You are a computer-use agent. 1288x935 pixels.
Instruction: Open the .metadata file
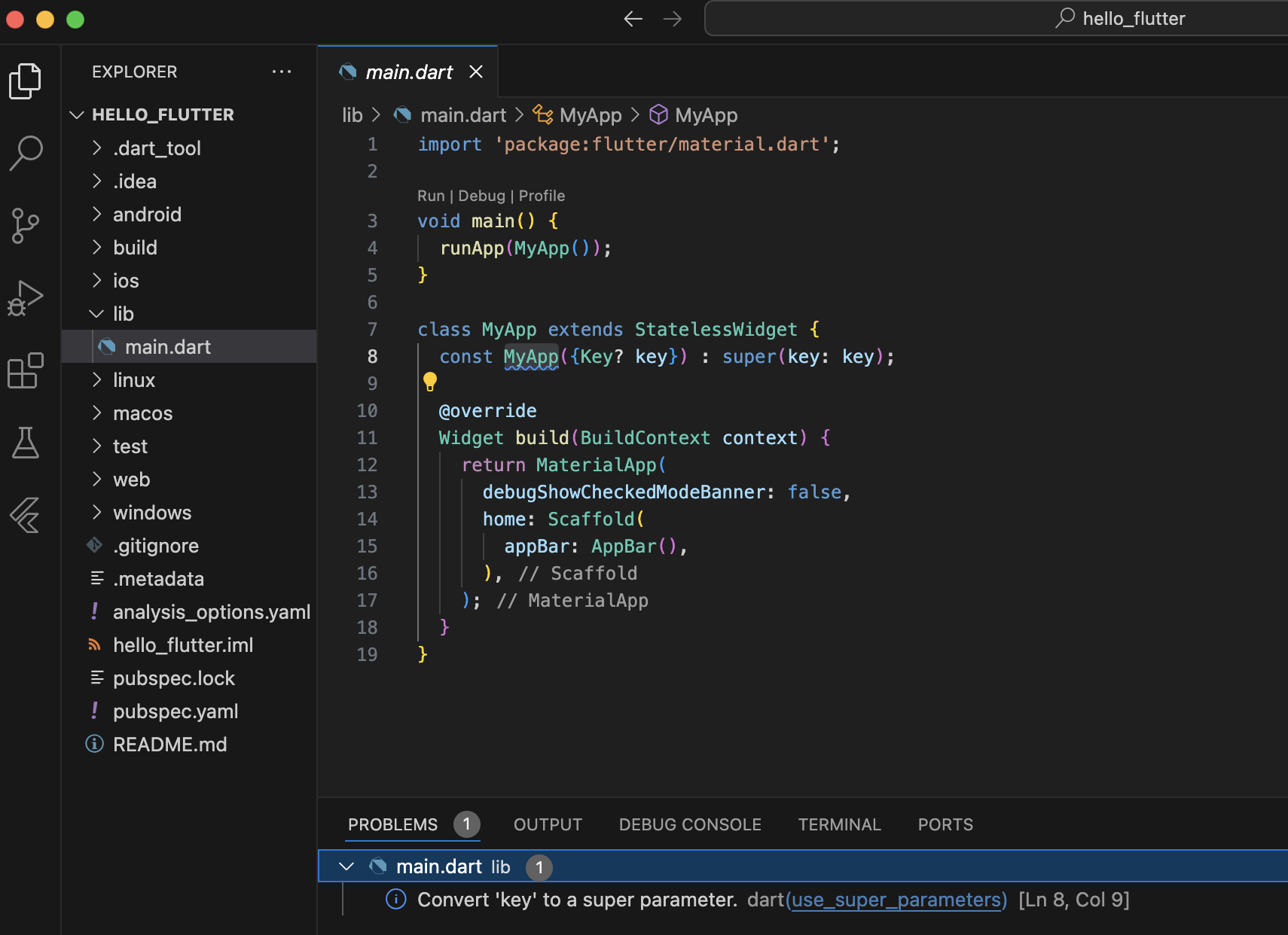click(x=189, y=578)
